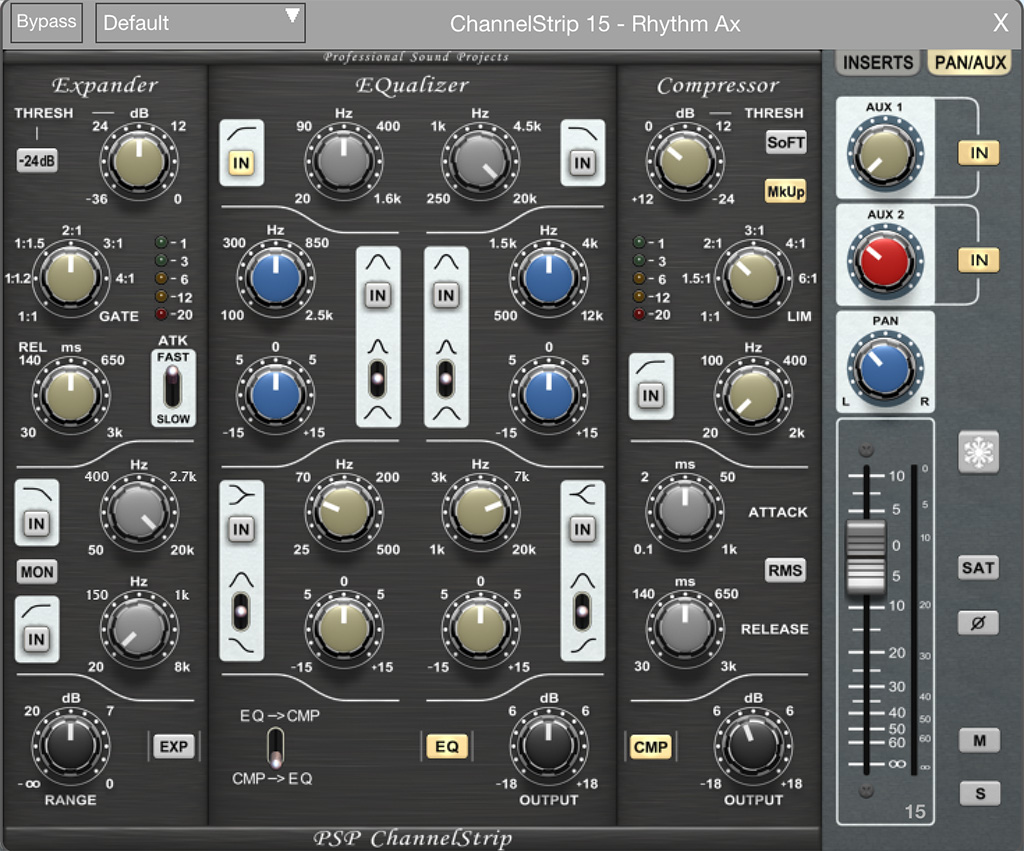
Task: Flip the high shelf shape switch
Action: [583, 612]
